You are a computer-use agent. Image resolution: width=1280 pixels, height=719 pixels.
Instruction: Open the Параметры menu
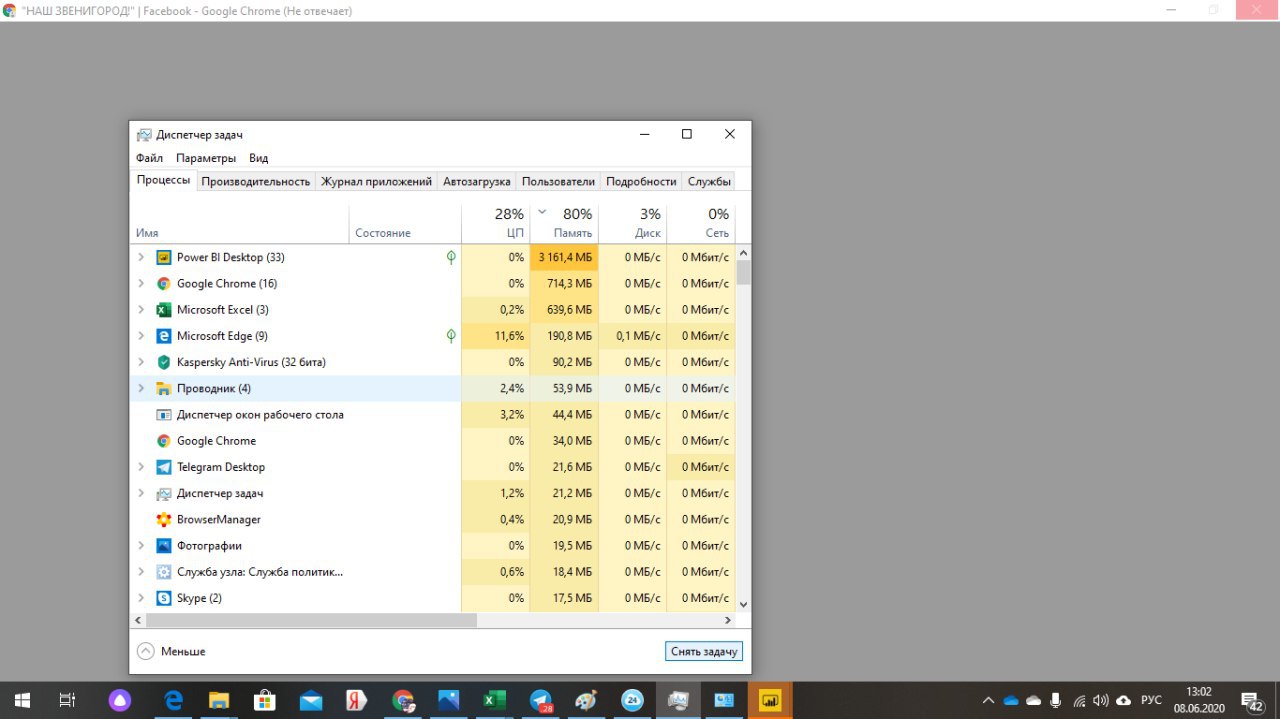pos(206,158)
